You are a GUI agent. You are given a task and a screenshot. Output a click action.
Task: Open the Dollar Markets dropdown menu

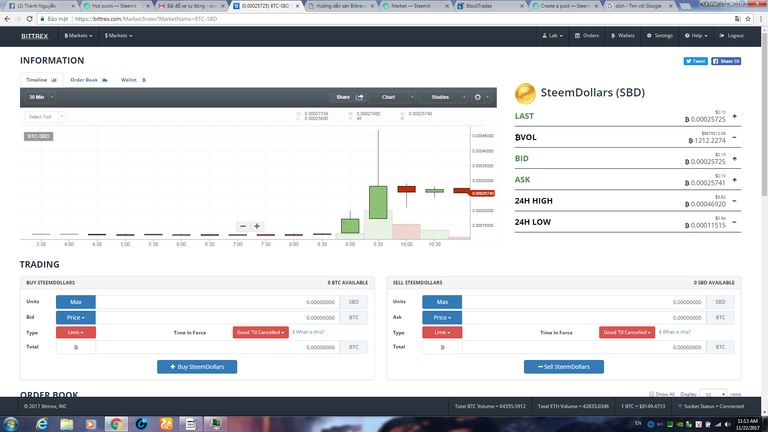pos(118,36)
